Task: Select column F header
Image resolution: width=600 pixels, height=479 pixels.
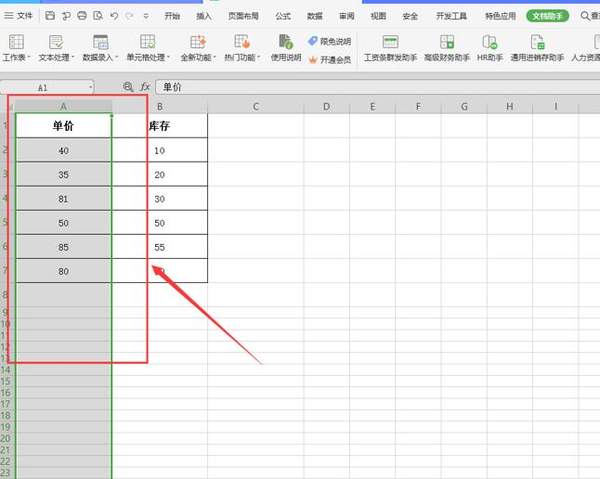Action: pyautogui.click(x=418, y=107)
